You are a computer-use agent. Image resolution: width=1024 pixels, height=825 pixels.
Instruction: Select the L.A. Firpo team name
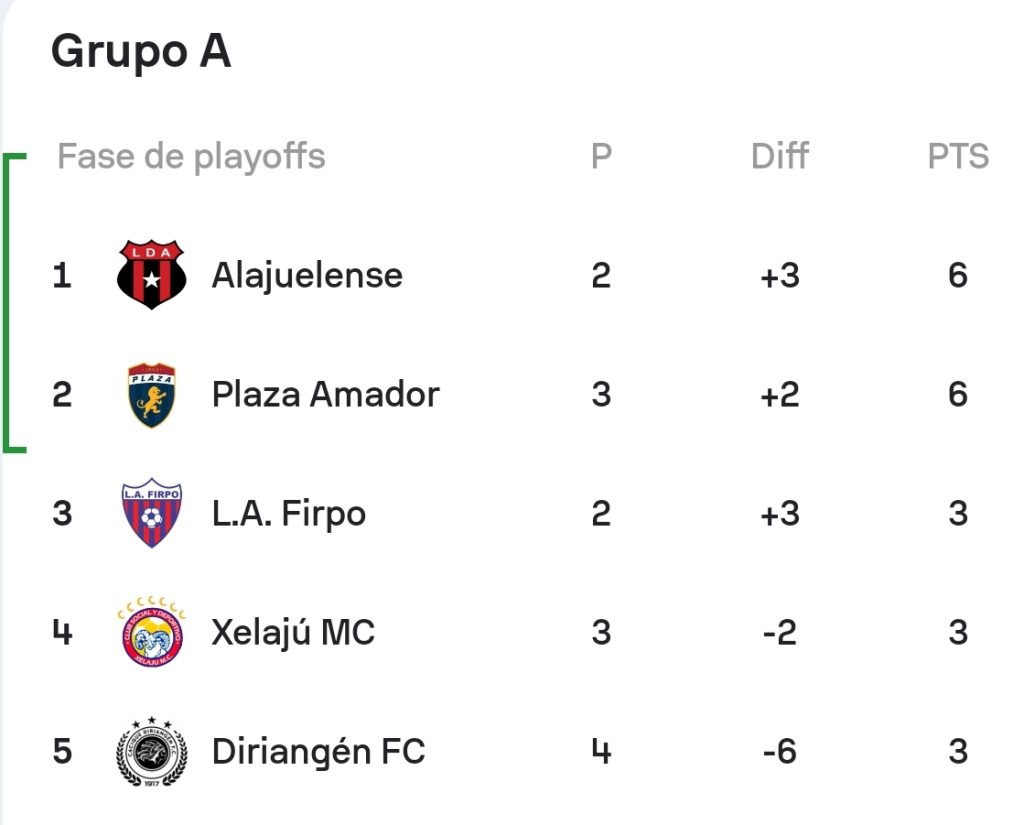click(x=288, y=514)
